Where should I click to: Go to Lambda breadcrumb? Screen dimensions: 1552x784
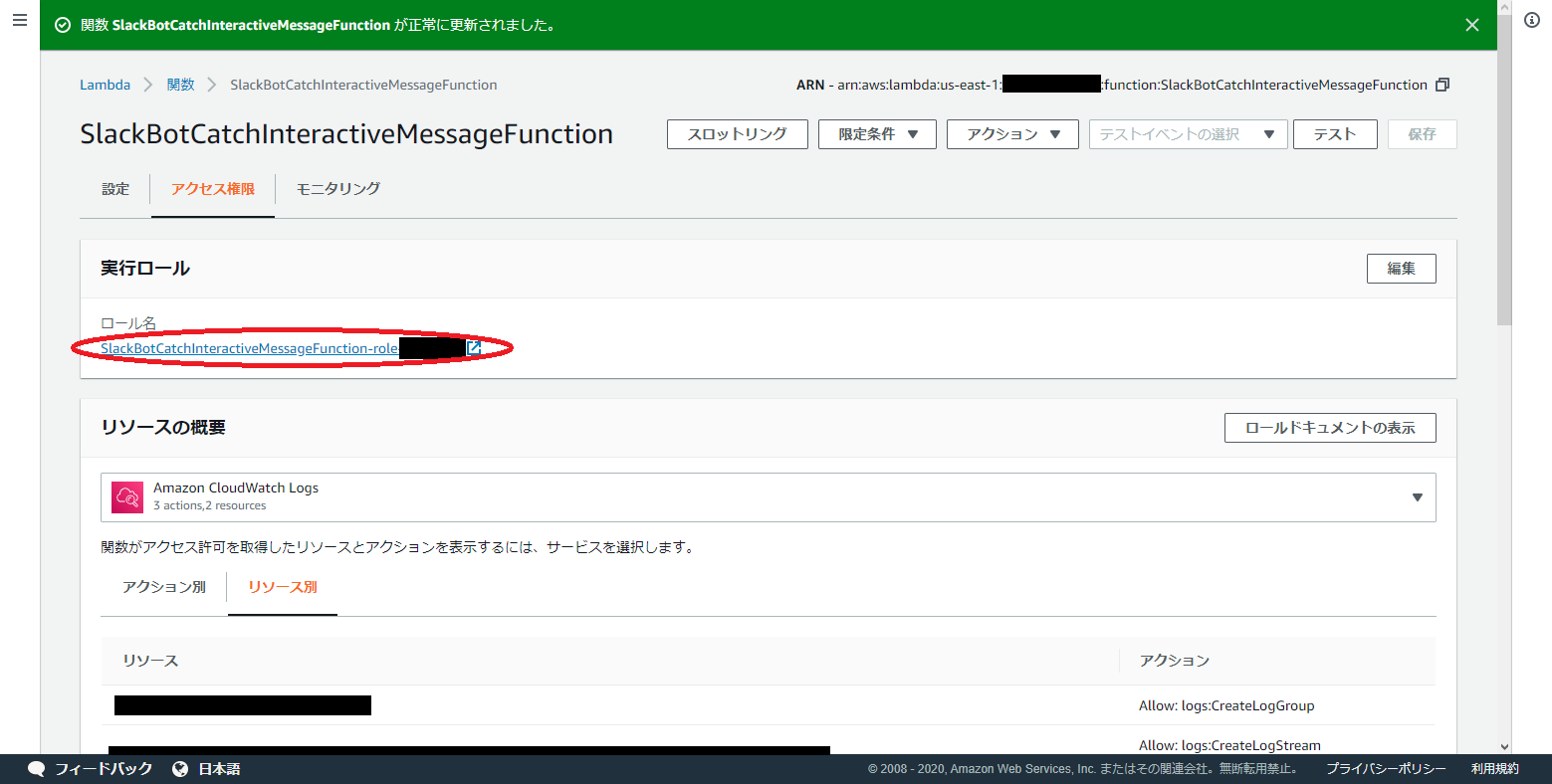click(105, 85)
